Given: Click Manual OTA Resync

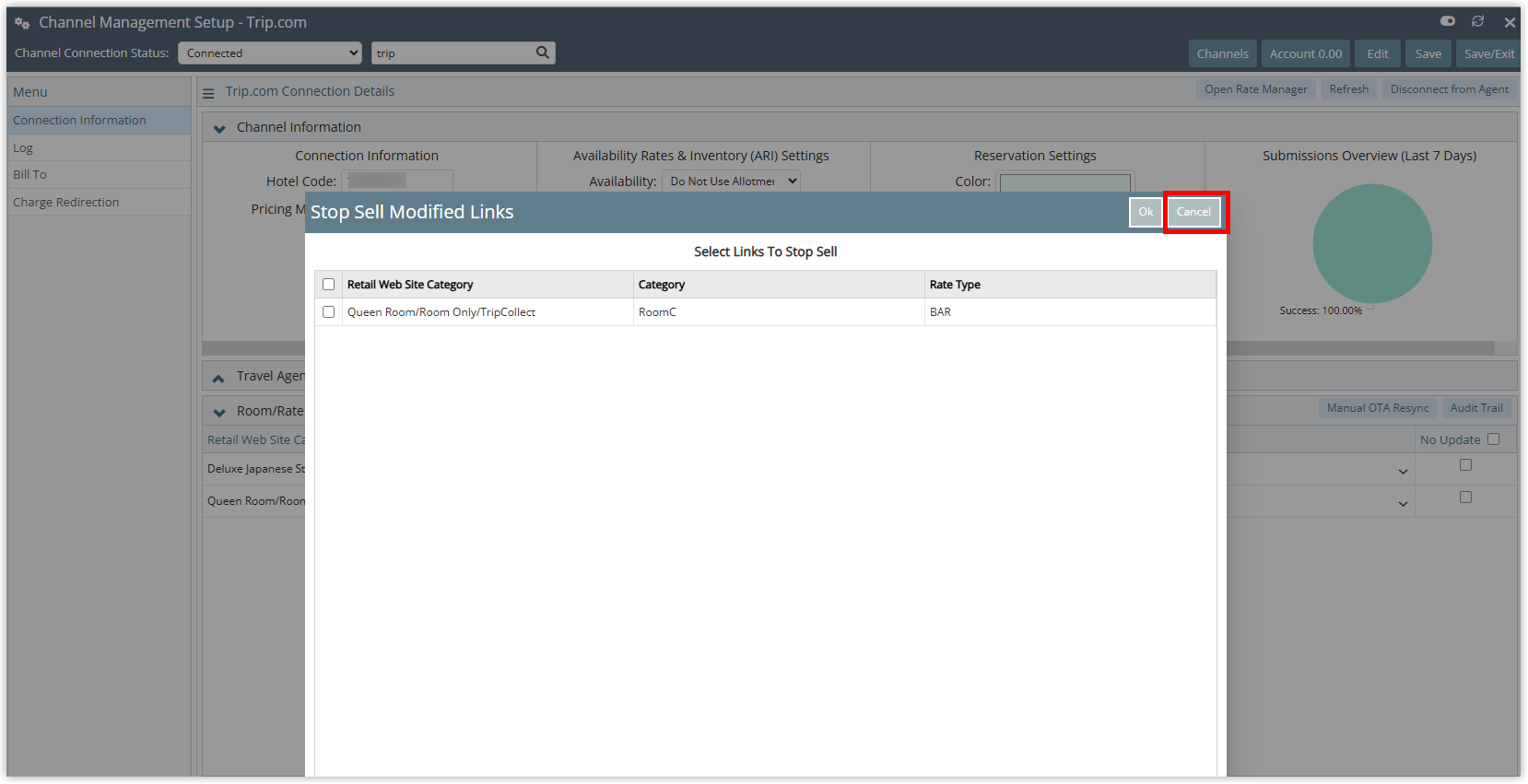Looking at the screenshot, I should [1378, 408].
